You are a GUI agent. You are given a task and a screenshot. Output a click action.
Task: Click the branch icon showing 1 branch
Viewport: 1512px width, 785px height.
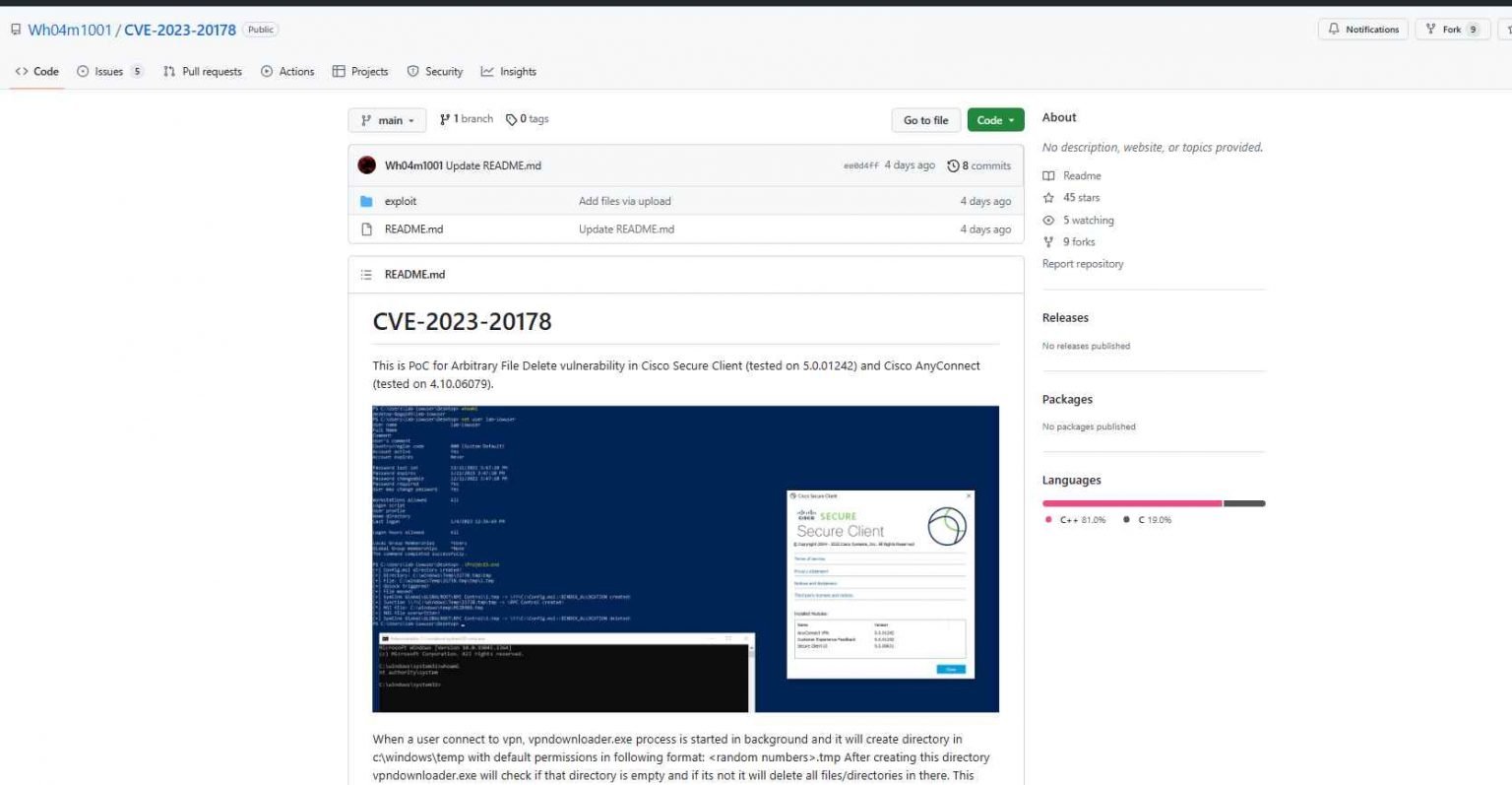click(x=443, y=118)
